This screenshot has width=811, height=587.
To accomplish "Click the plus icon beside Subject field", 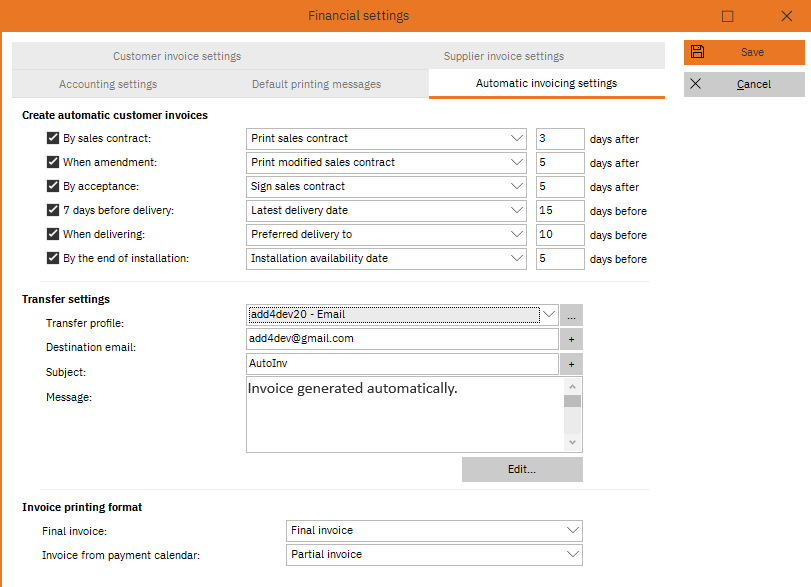I will pos(570,364).
